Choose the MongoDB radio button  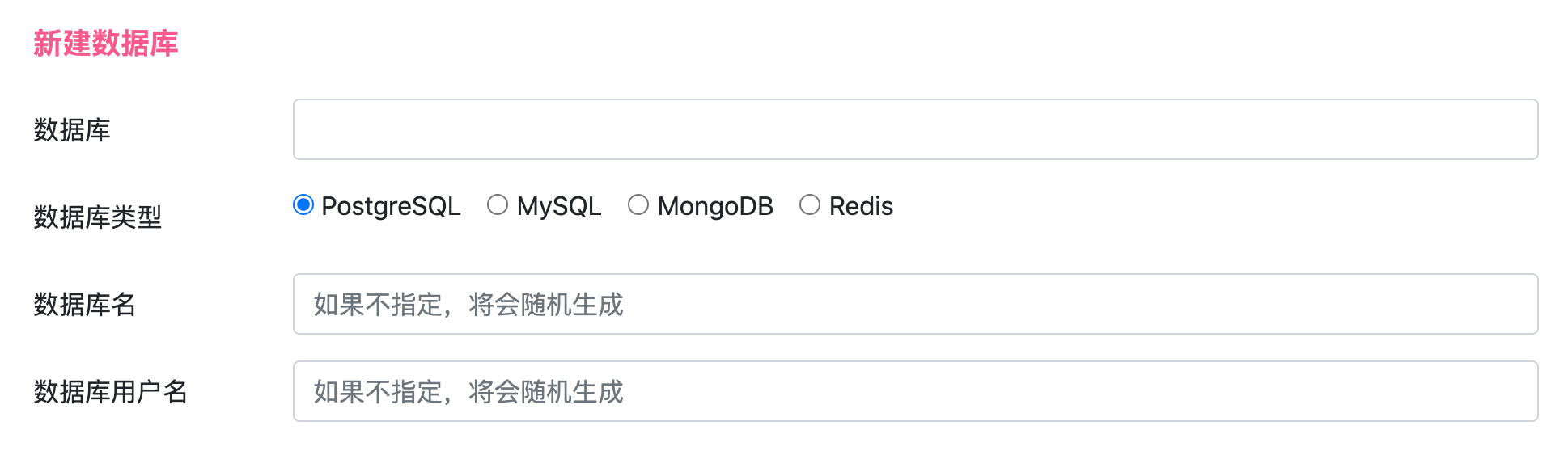(x=638, y=205)
